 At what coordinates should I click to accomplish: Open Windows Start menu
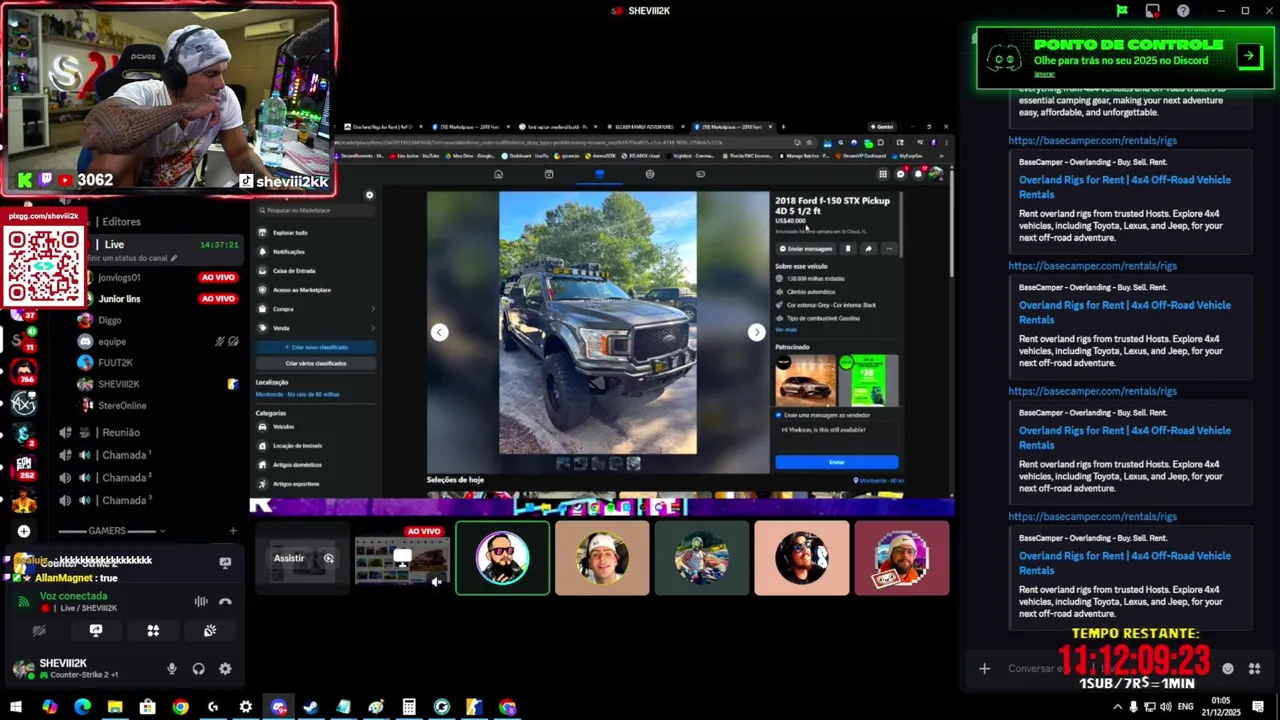click(x=16, y=707)
